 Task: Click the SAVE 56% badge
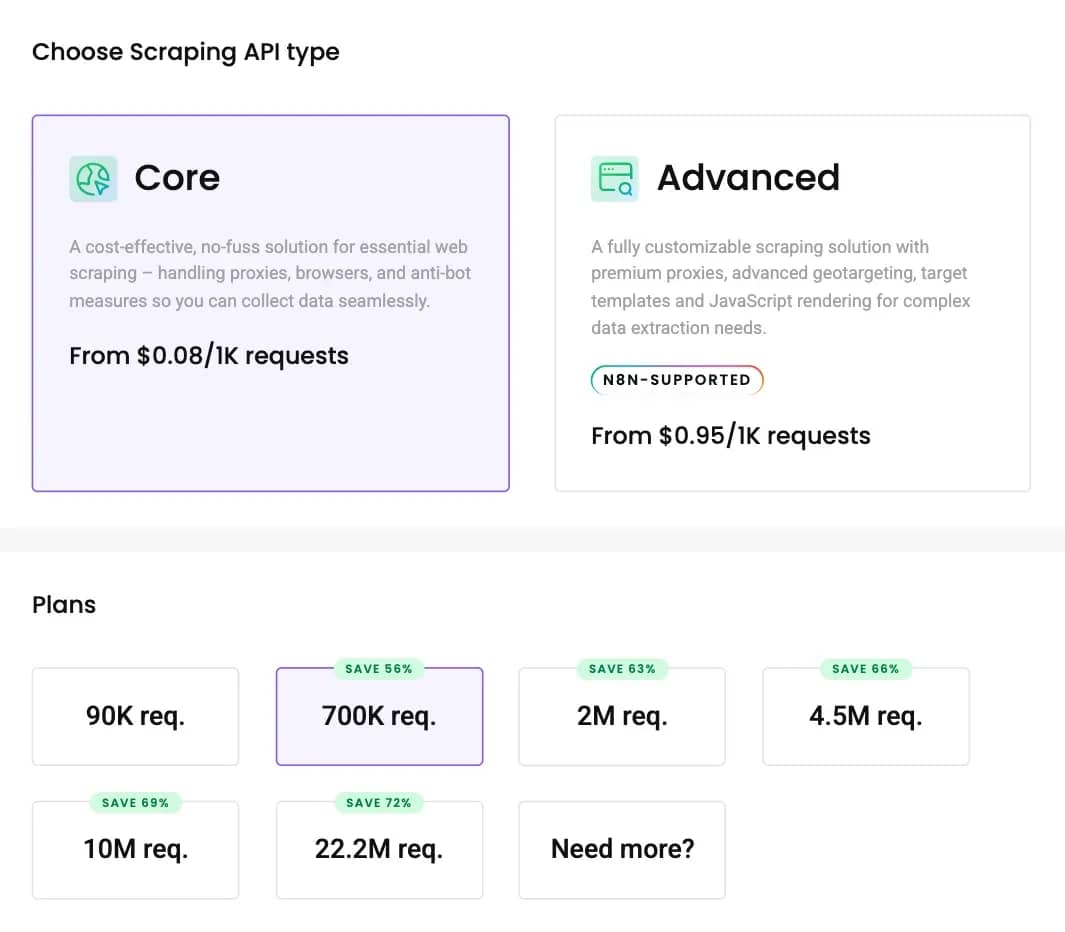[379, 669]
